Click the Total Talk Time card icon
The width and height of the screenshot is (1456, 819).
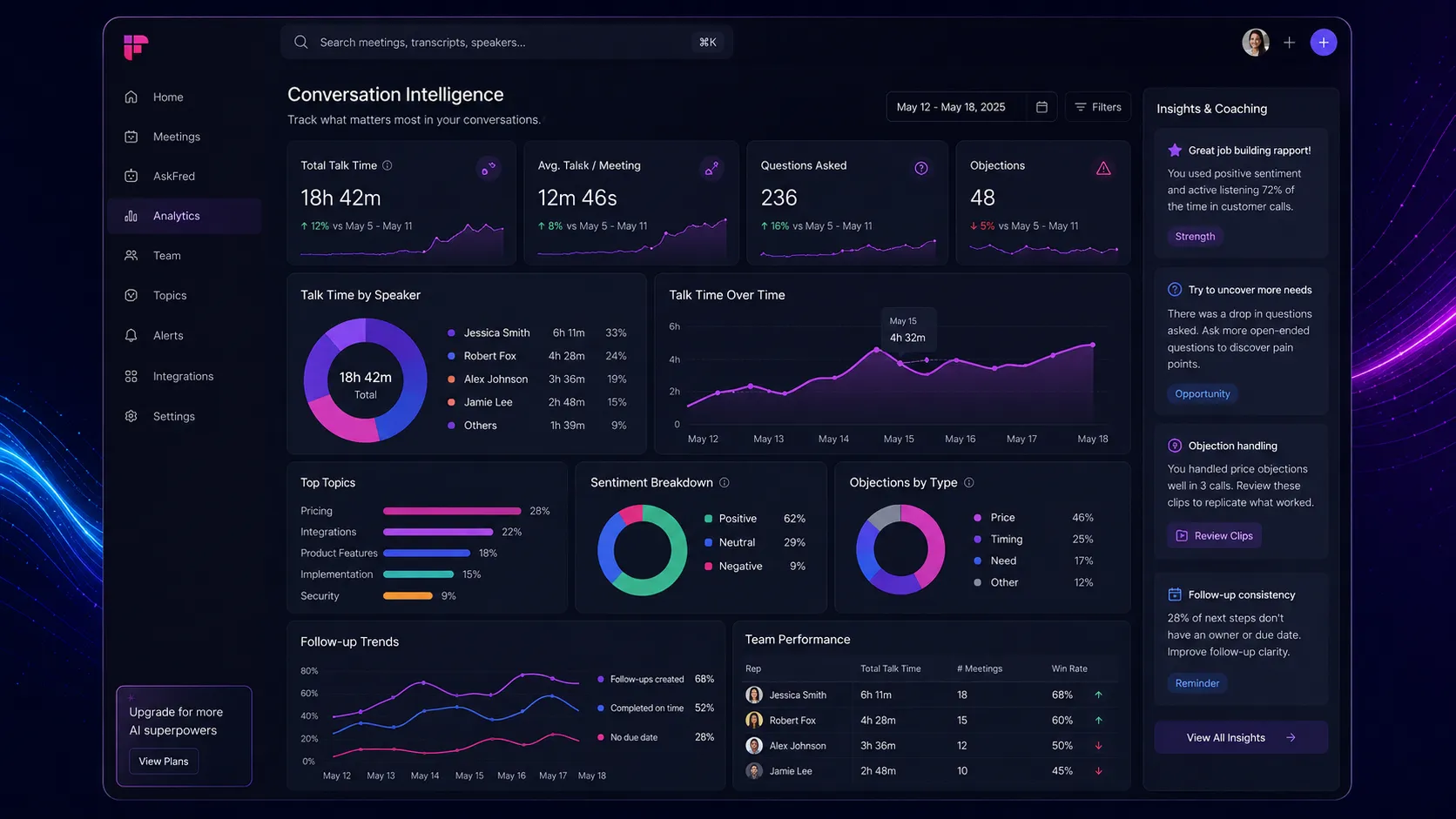(489, 168)
